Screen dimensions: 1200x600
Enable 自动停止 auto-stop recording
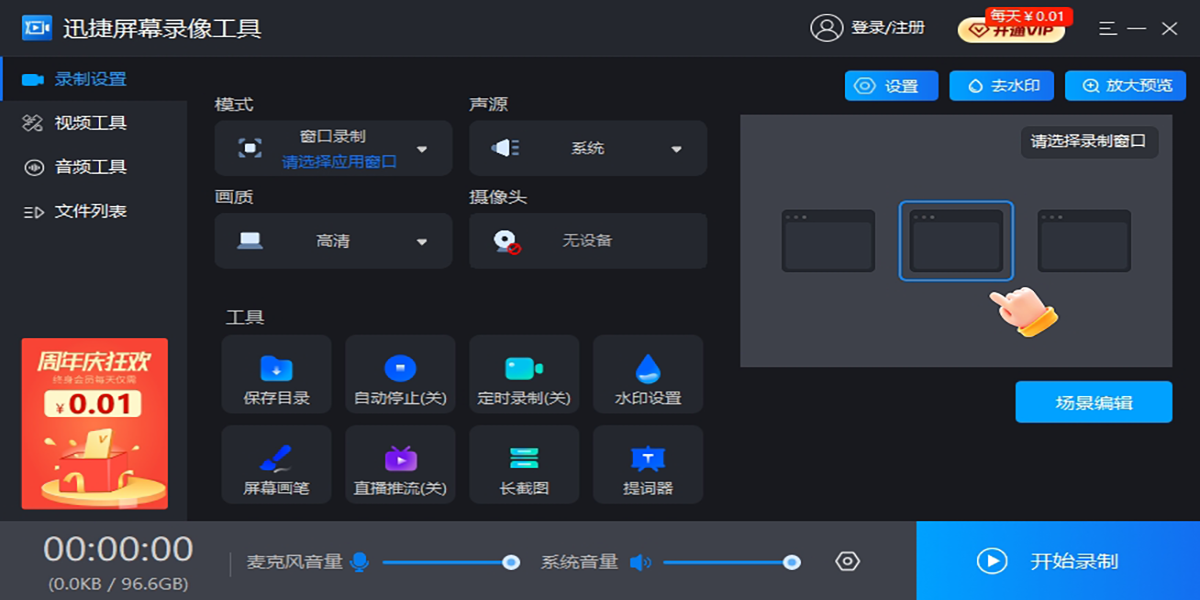400,374
